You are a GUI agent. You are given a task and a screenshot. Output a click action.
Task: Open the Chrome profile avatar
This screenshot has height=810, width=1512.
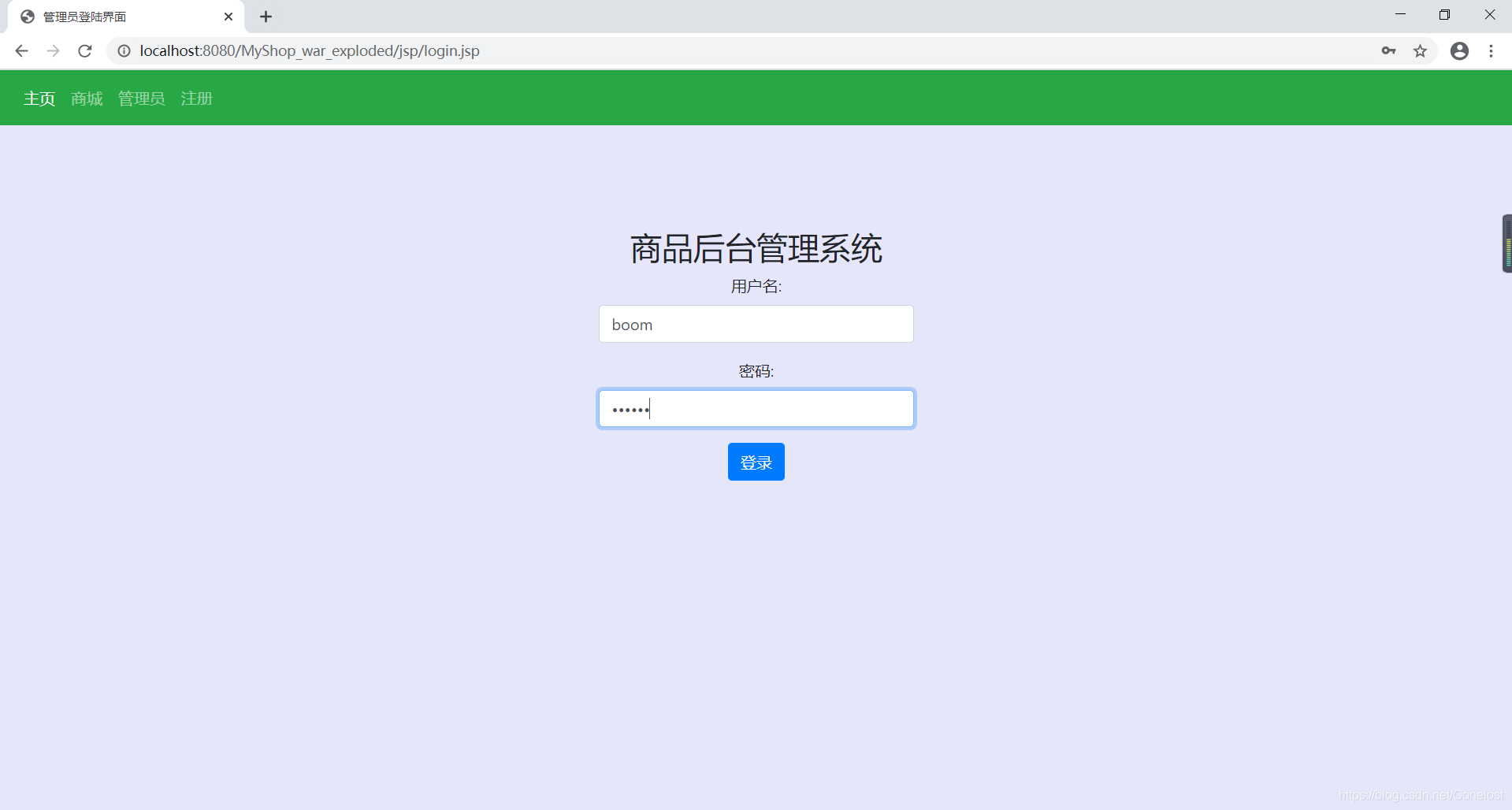(1459, 51)
